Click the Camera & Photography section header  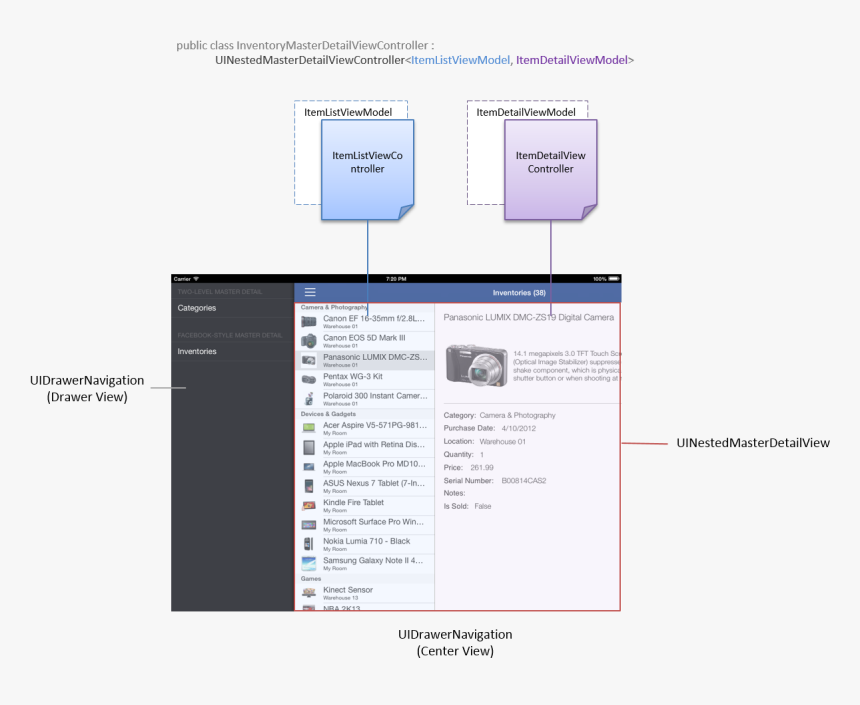coord(333,307)
